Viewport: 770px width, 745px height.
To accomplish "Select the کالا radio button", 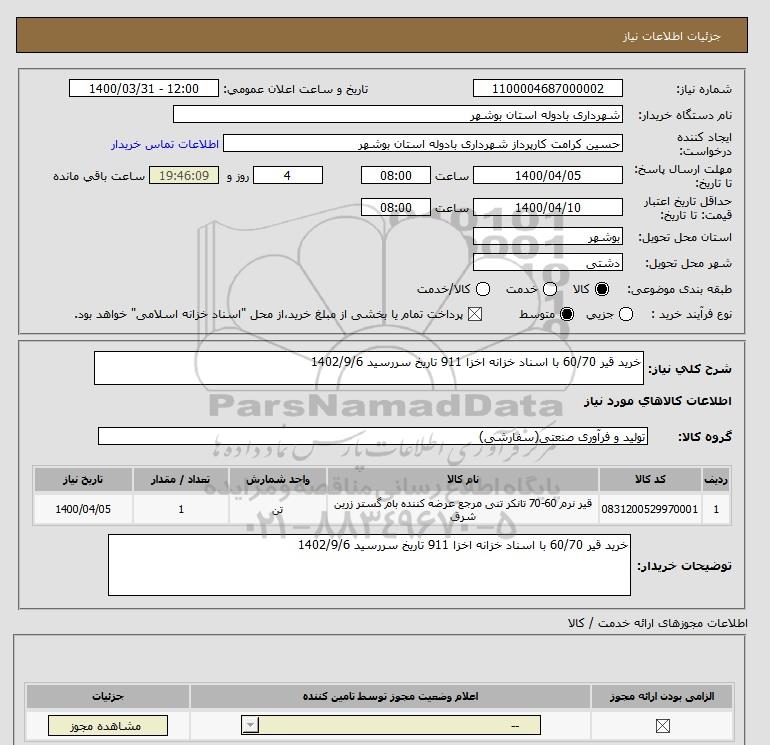I will (x=602, y=289).
